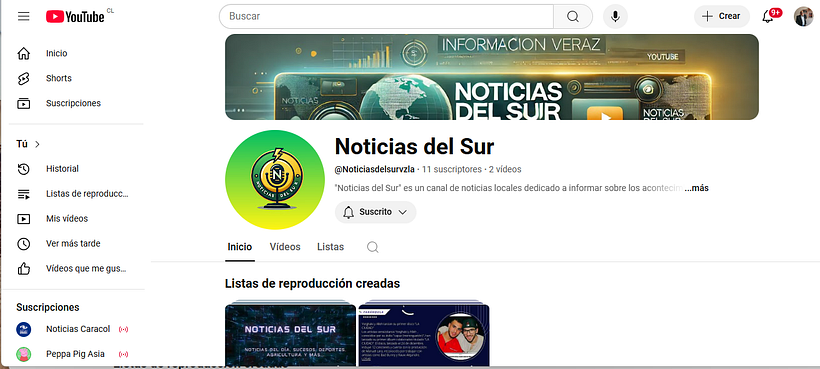Screen dimensions: 820x369
Task: Open Suscripciones in the sidebar
Action: 73,103
